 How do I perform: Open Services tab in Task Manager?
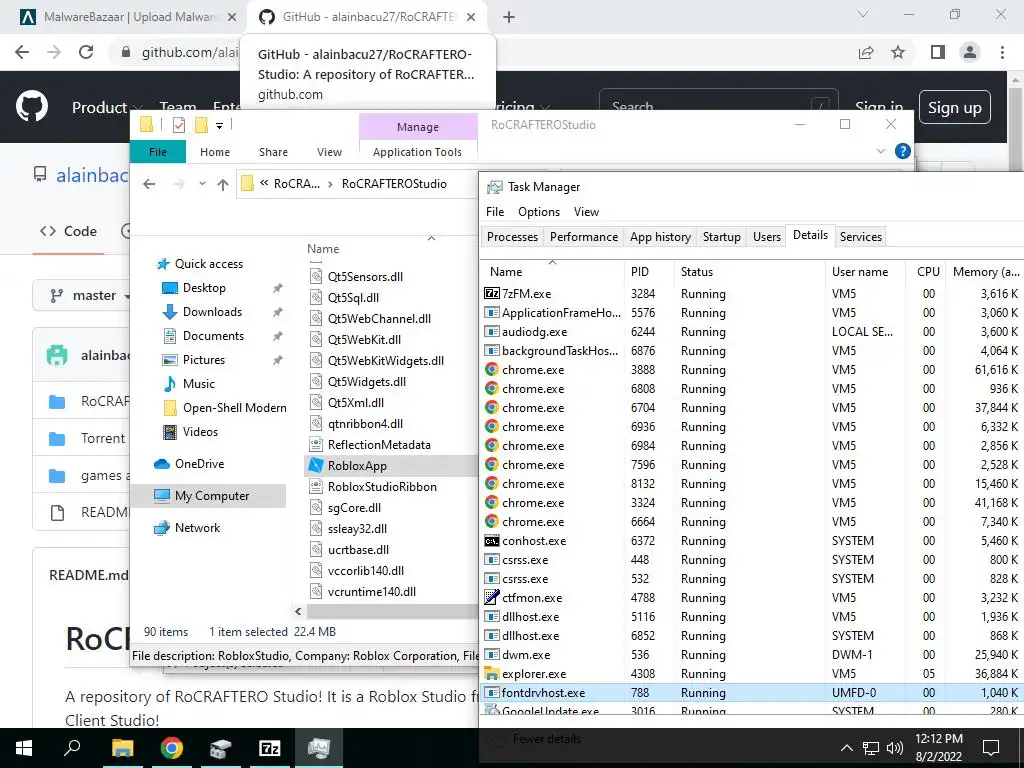[x=861, y=237]
